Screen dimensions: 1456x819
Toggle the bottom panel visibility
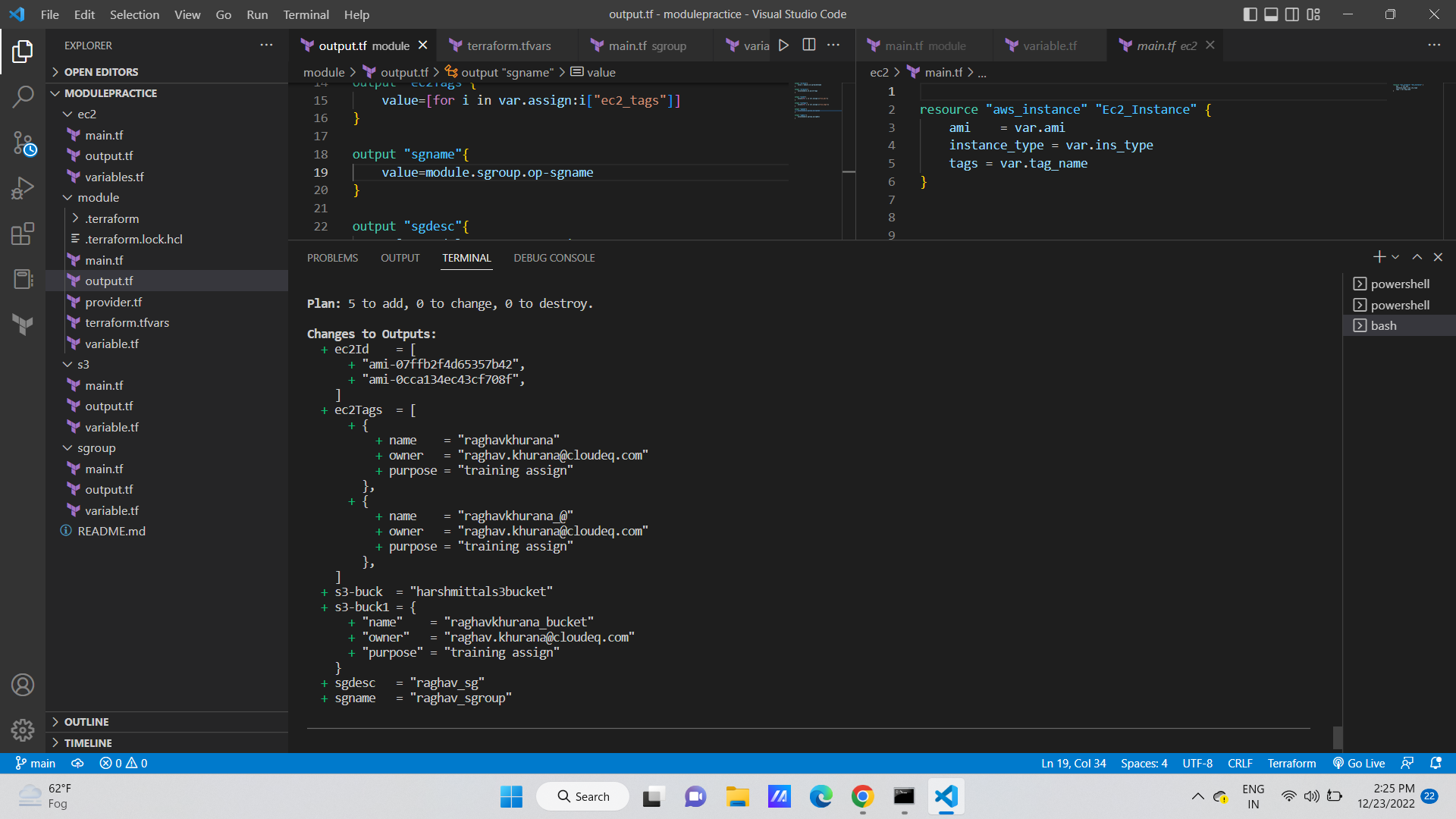(1271, 14)
